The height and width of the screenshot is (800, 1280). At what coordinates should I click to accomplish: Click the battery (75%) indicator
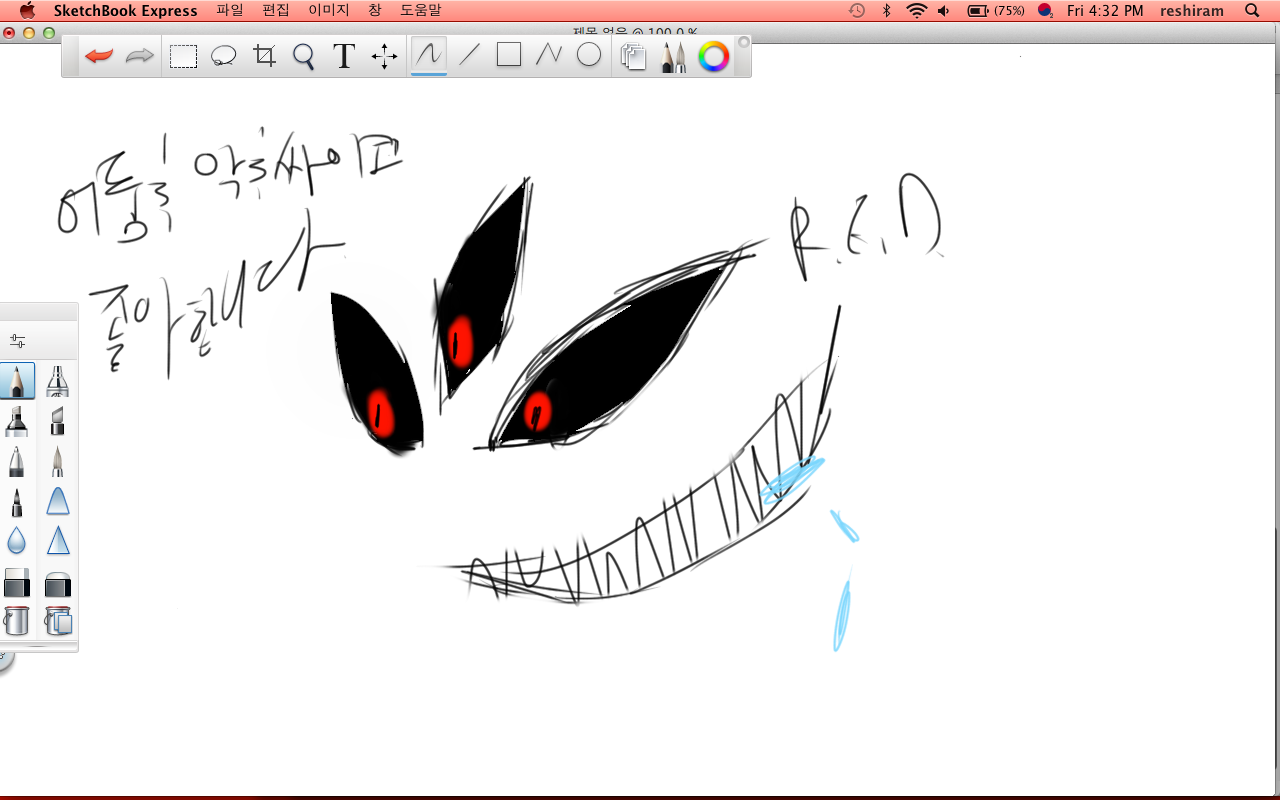[x=996, y=11]
